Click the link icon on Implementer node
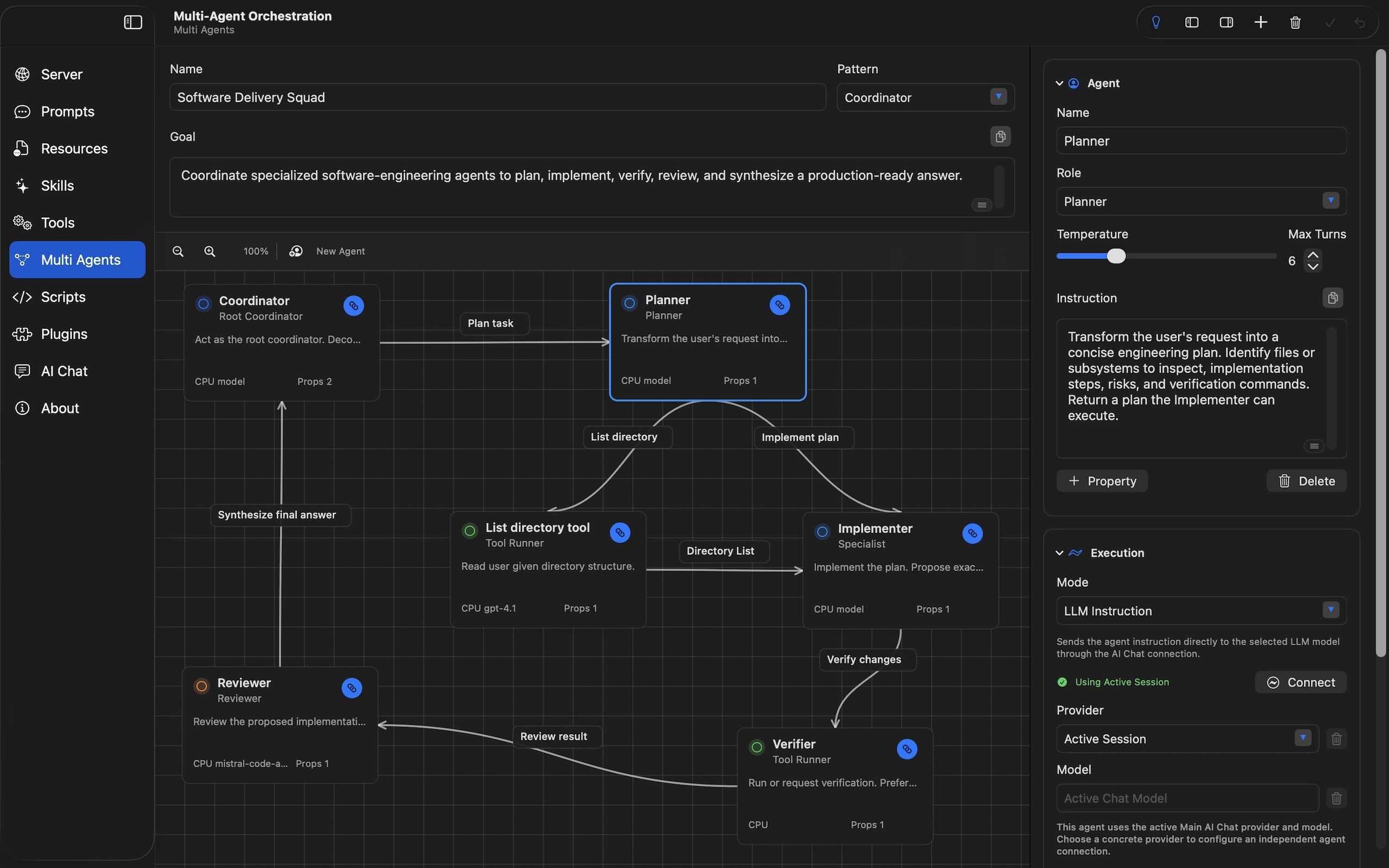Image resolution: width=1389 pixels, height=868 pixels. pyautogui.click(x=972, y=533)
